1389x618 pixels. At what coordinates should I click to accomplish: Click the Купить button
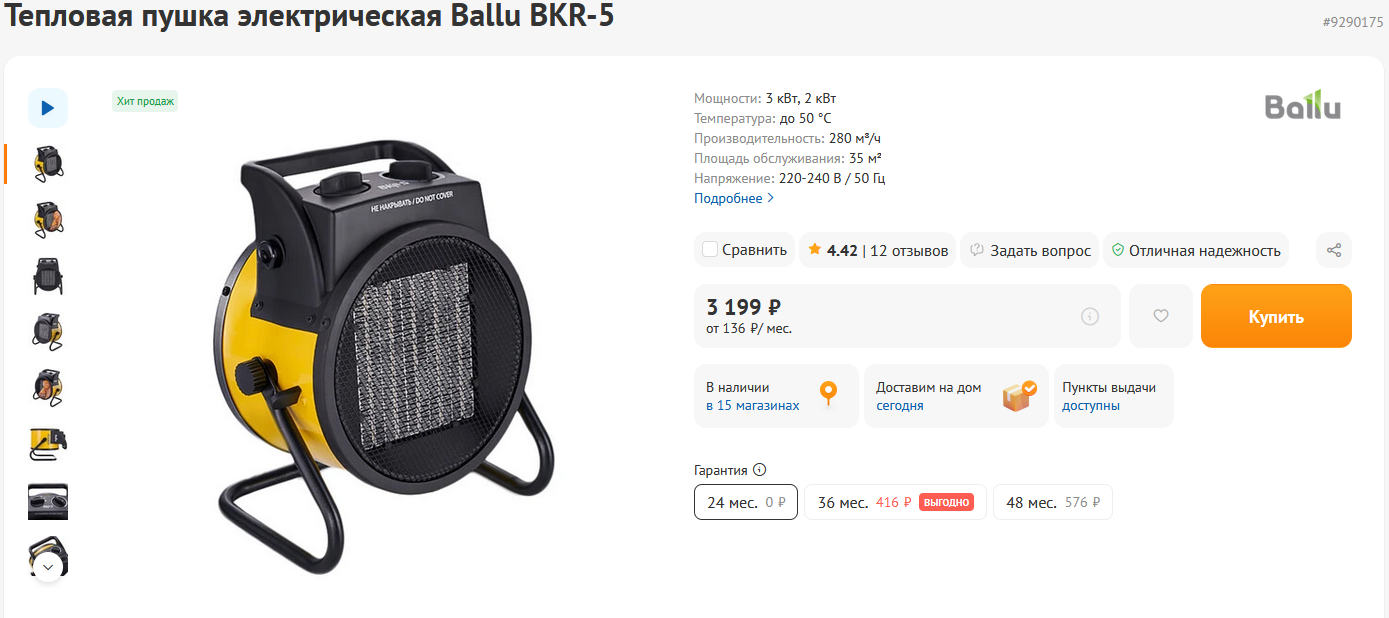coord(1276,316)
